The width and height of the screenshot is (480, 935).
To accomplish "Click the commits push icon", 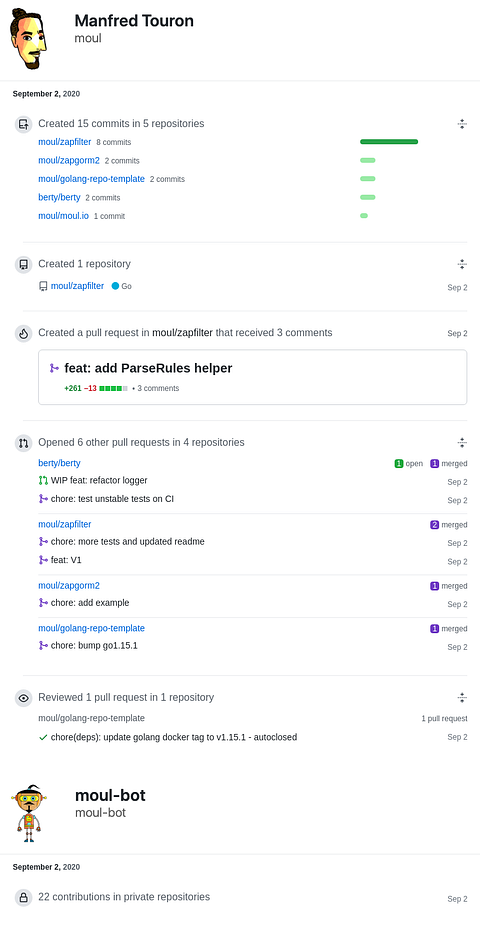I will pyautogui.click(x=23, y=124).
